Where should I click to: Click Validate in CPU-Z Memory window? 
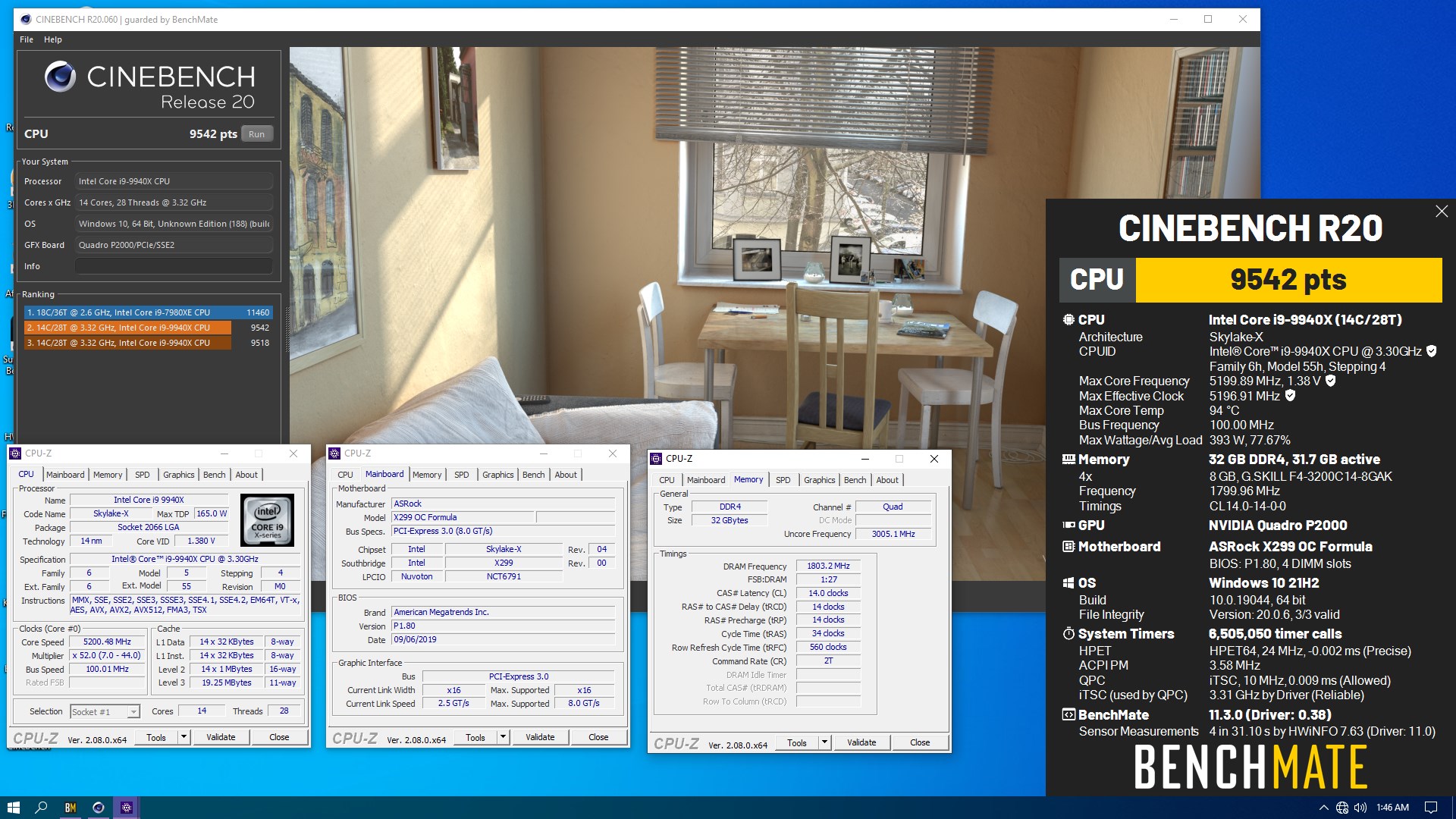(861, 742)
